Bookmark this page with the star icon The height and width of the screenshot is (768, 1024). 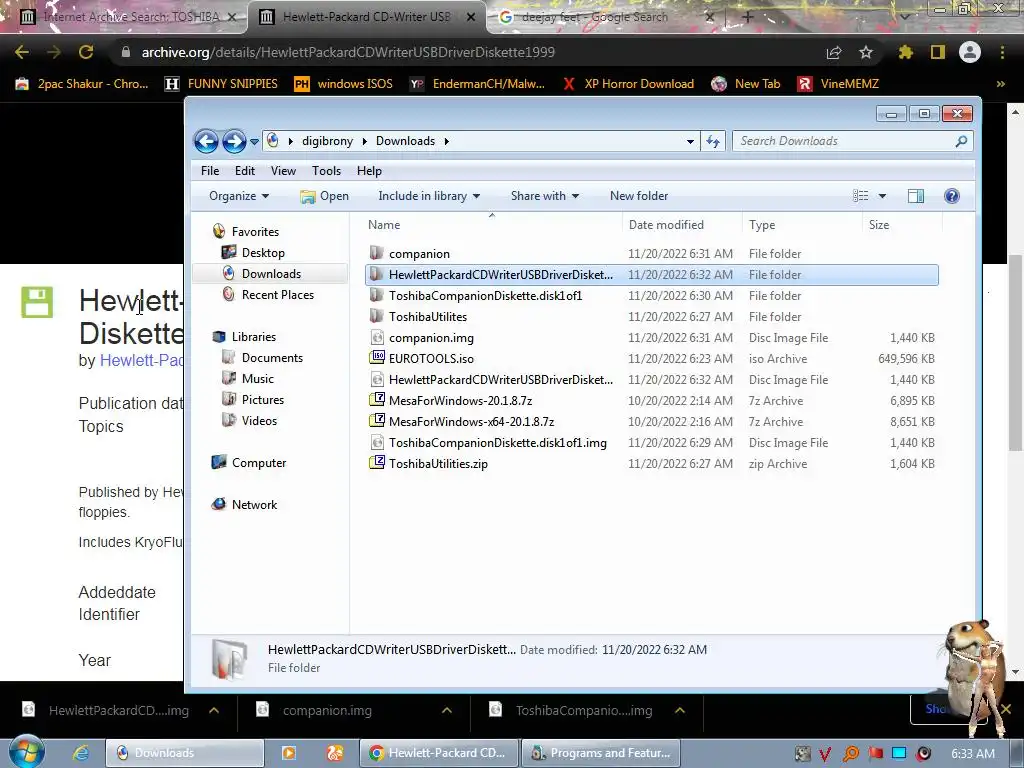pos(866,52)
